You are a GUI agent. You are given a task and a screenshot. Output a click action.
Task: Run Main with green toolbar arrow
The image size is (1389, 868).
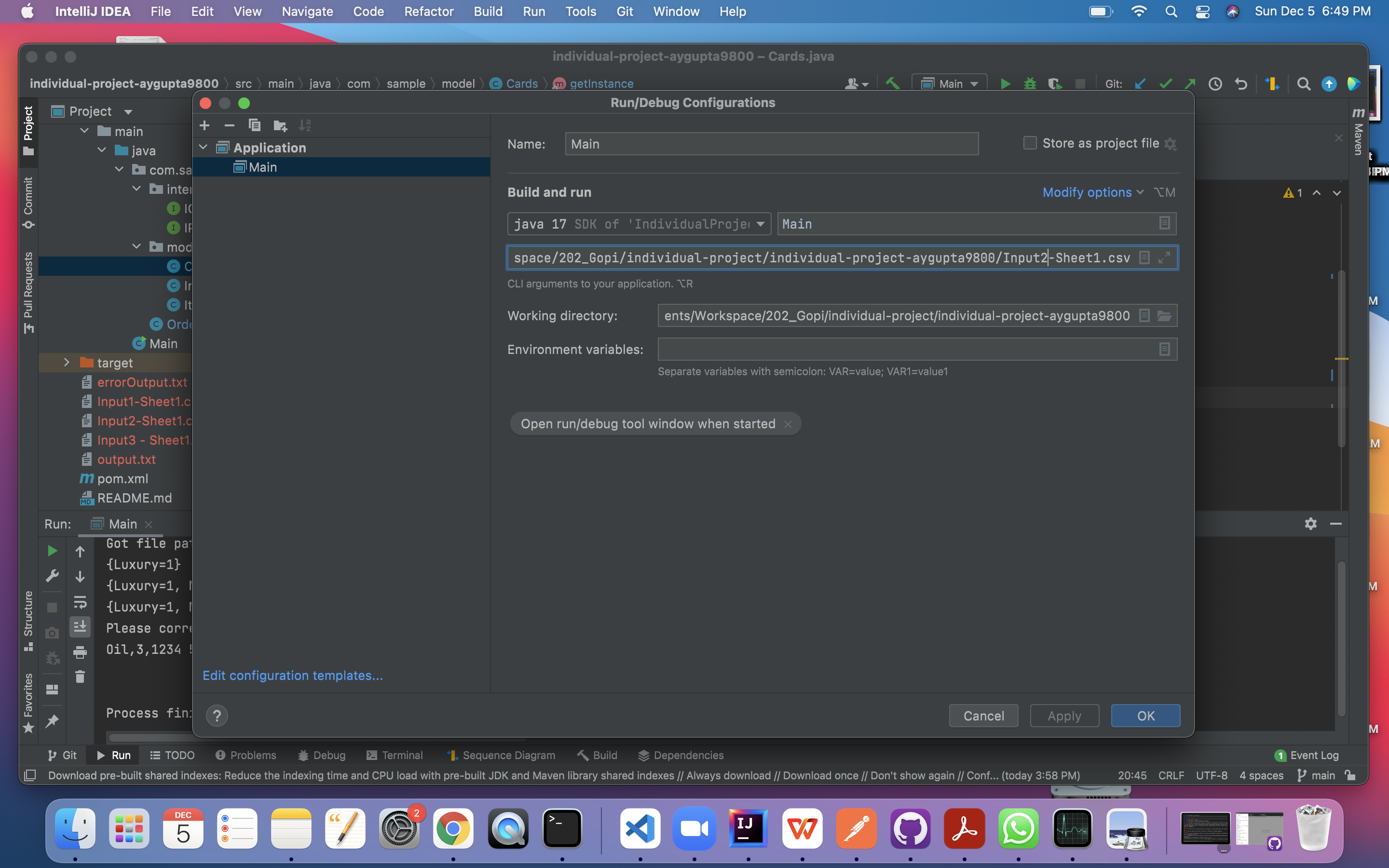(x=1005, y=84)
